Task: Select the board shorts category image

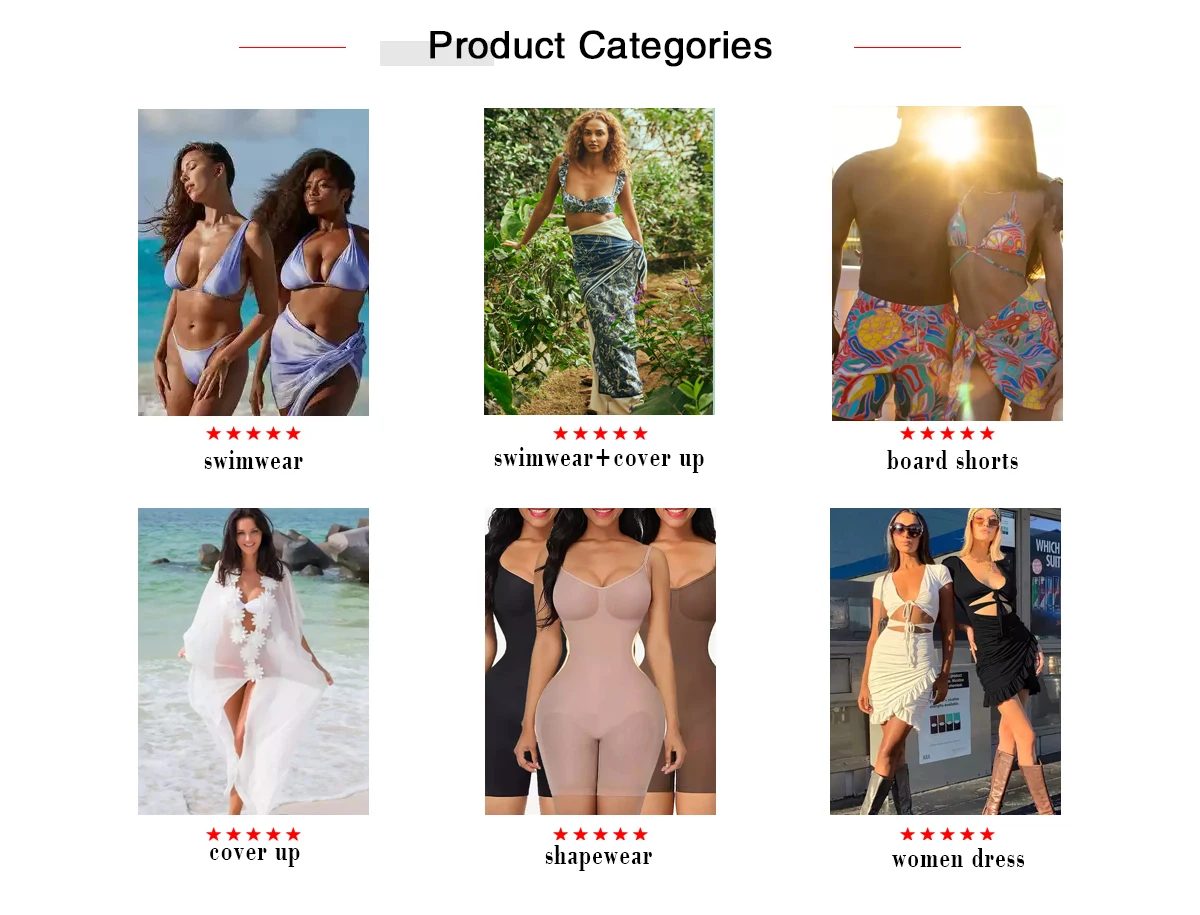Action: [x=947, y=263]
